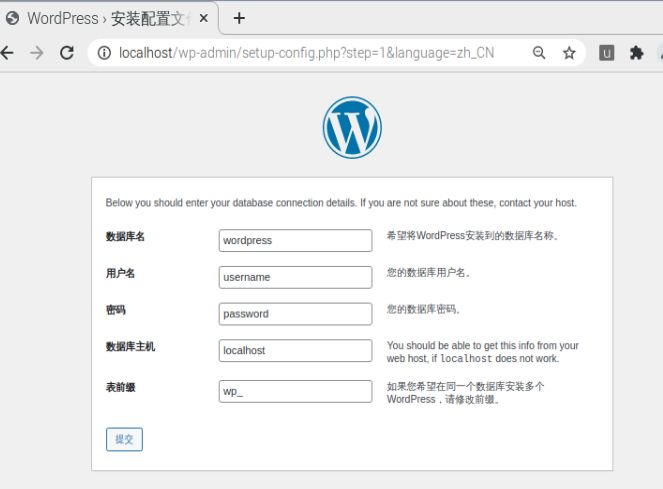Focus the address bar URL text
The width and height of the screenshot is (663, 489).
[307, 53]
